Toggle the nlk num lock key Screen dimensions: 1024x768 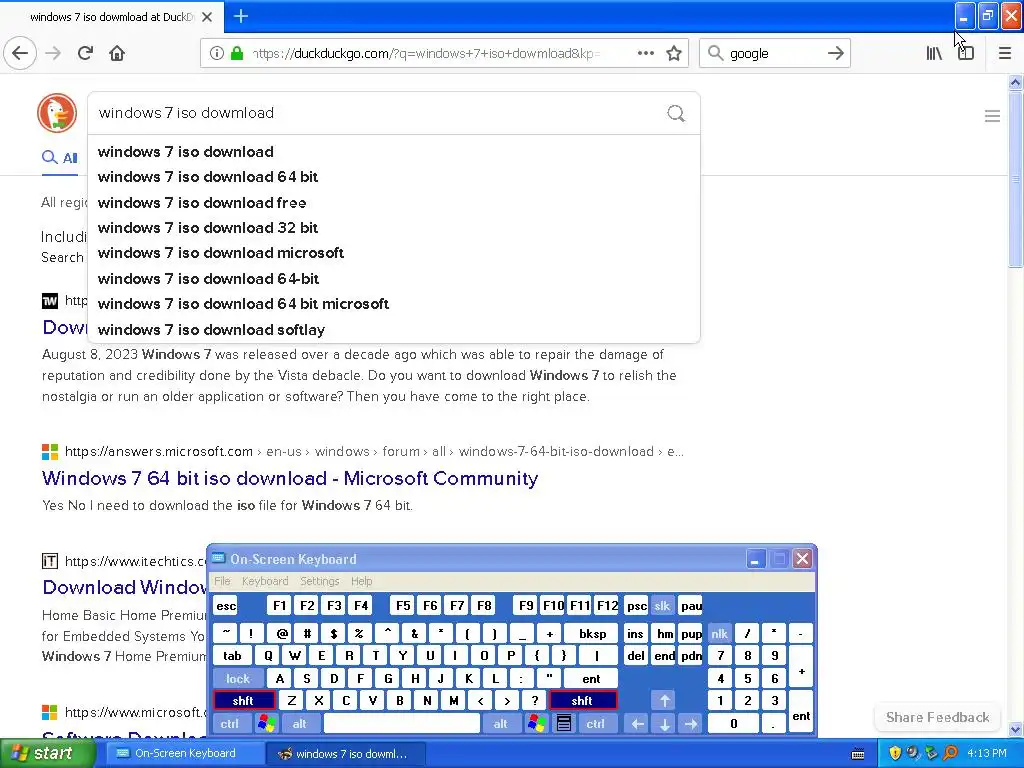719,633
